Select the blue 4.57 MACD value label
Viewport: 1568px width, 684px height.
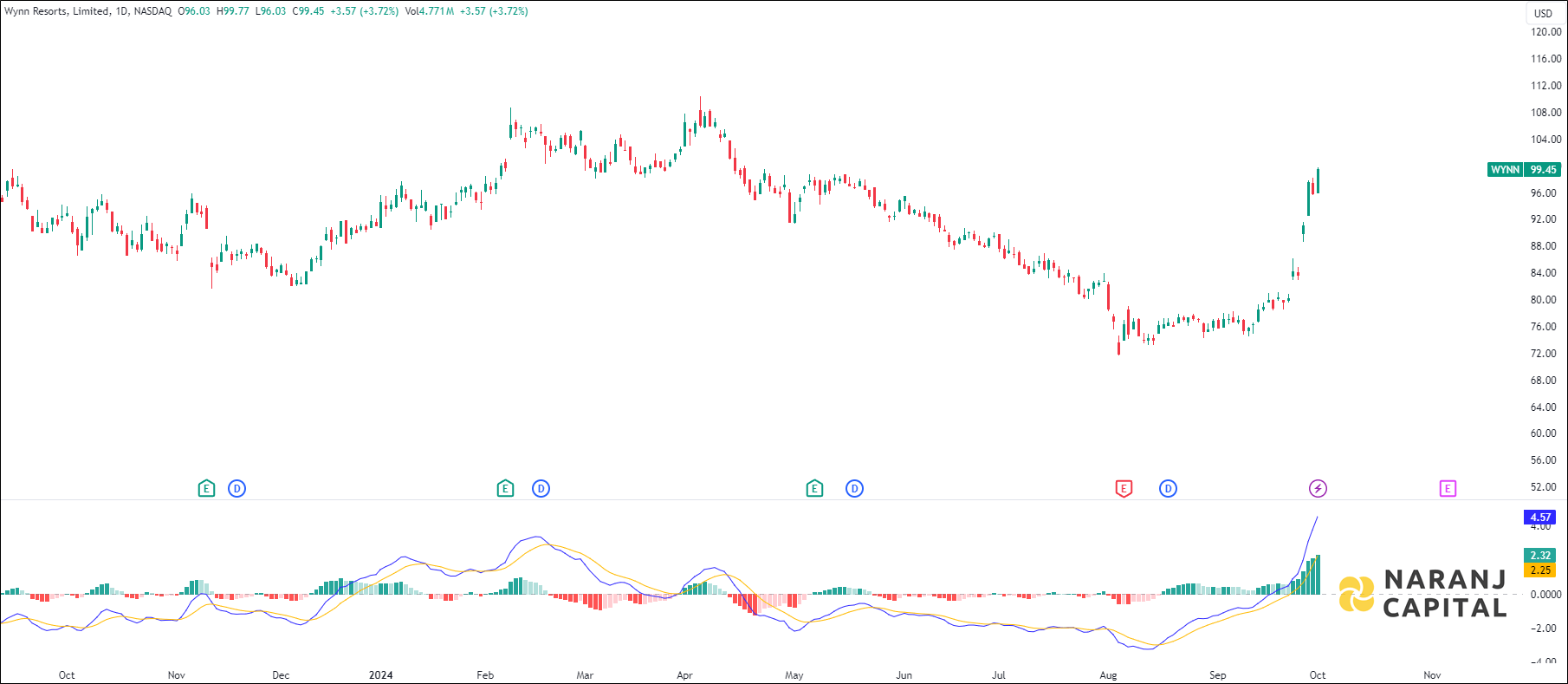click(x=1540, y=518)
